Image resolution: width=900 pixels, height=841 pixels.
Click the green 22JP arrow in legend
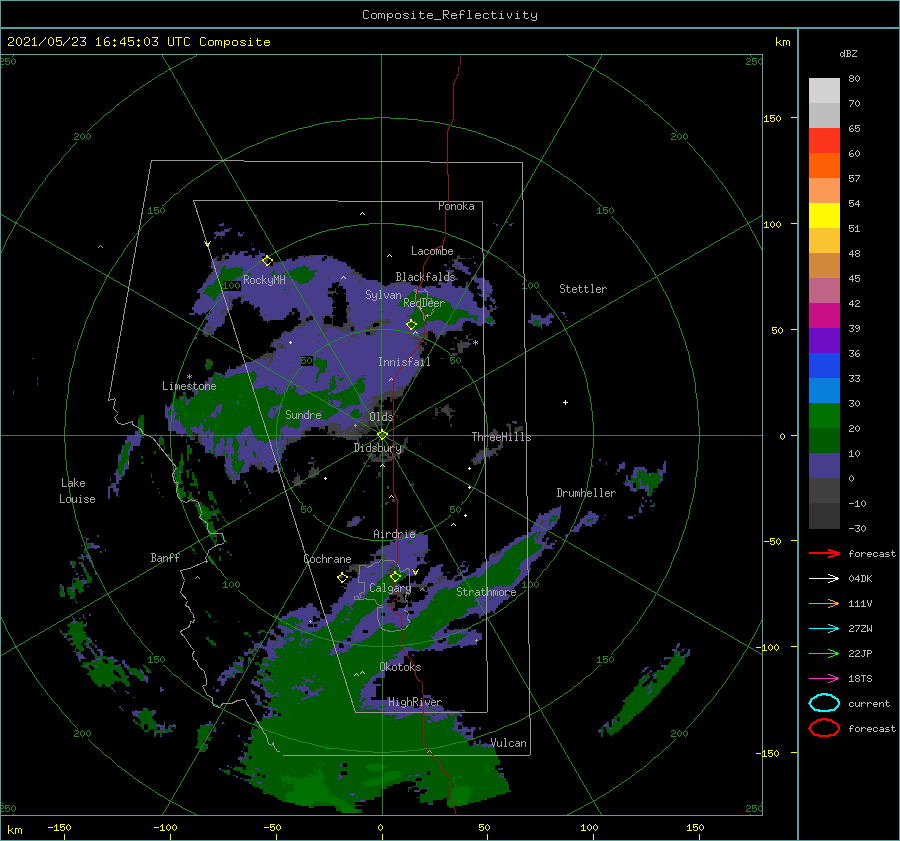coord(824,653)
